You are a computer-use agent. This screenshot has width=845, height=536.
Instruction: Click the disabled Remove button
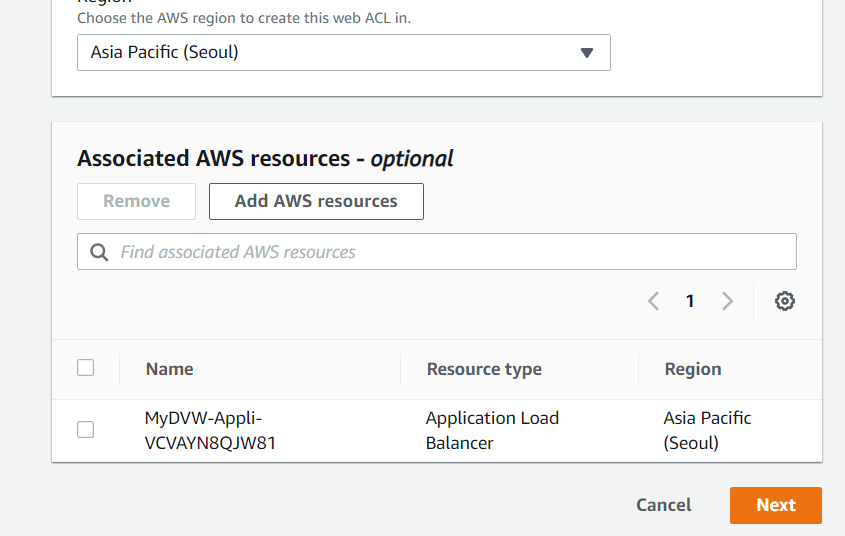tap(136, 201)
